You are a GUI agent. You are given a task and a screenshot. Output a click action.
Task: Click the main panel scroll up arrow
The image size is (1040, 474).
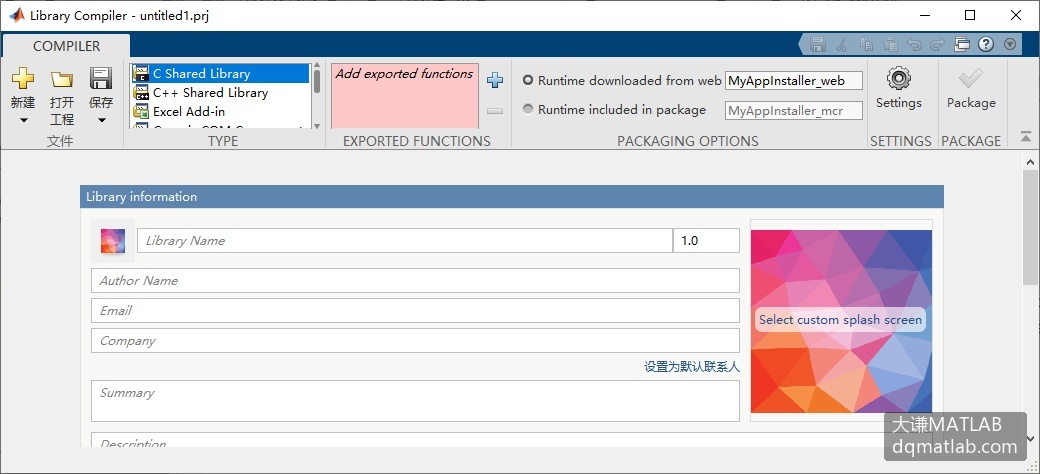pyautogui.click(x=1030, y=162)
